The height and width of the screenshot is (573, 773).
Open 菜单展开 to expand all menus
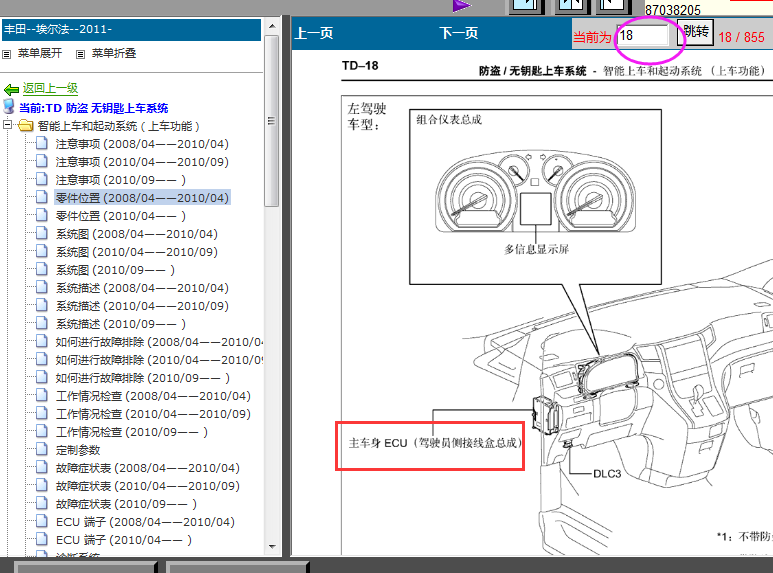[40, 53]
